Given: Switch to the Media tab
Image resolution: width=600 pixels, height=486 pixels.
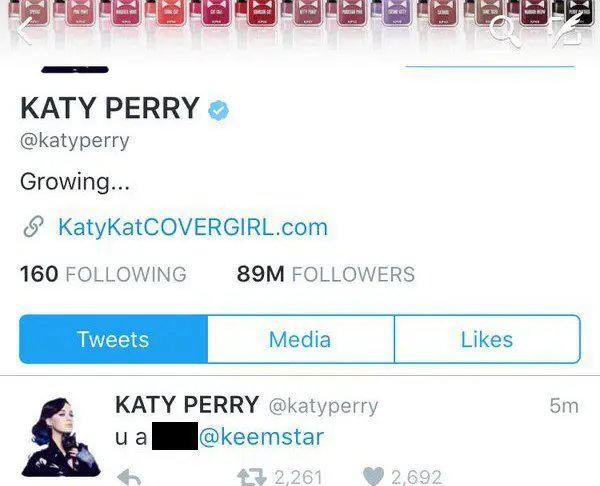Looking at the screenshot, I should click(x=301, y=339).
